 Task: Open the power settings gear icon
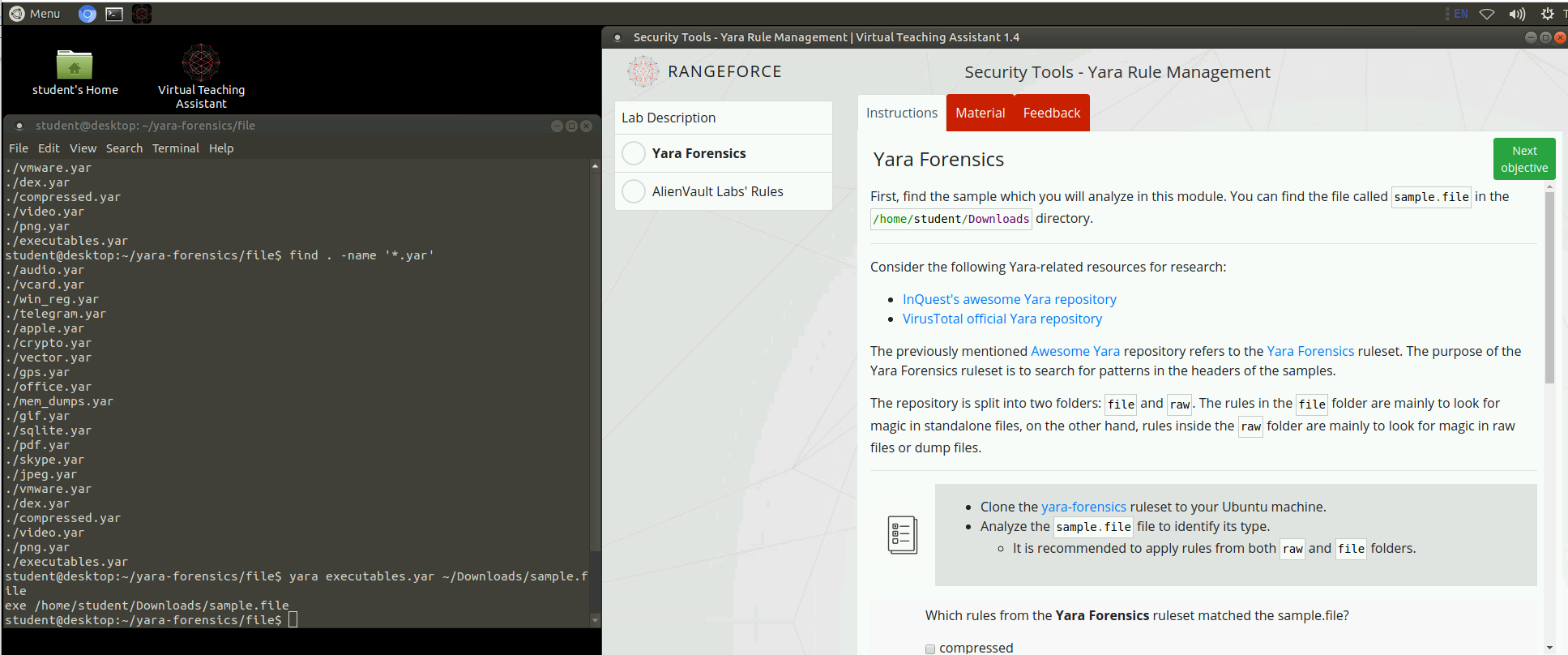(x=1547, y=14)
